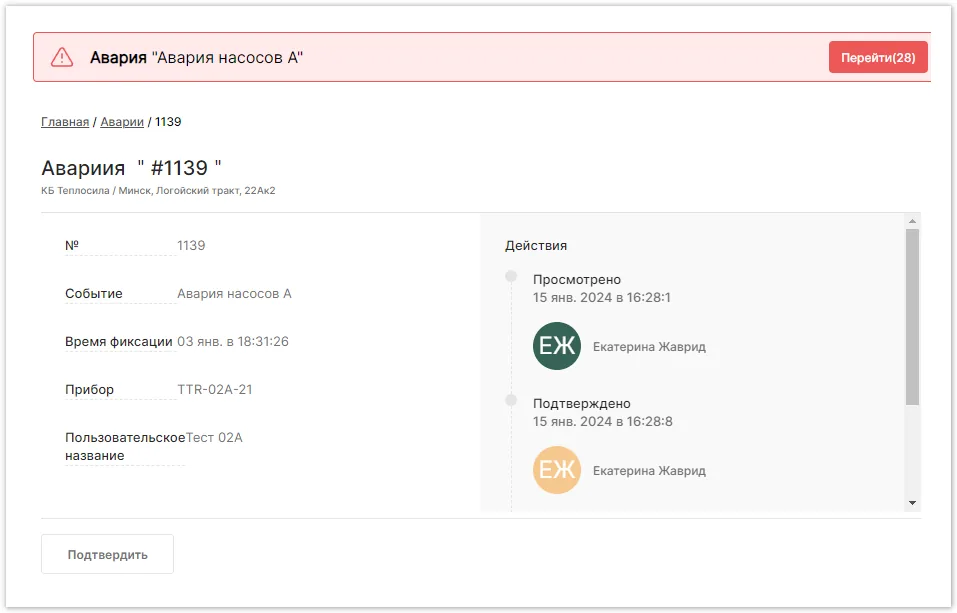Click the number value 1139 in the details
Screen dimensions: 957x613
point(191,245)
